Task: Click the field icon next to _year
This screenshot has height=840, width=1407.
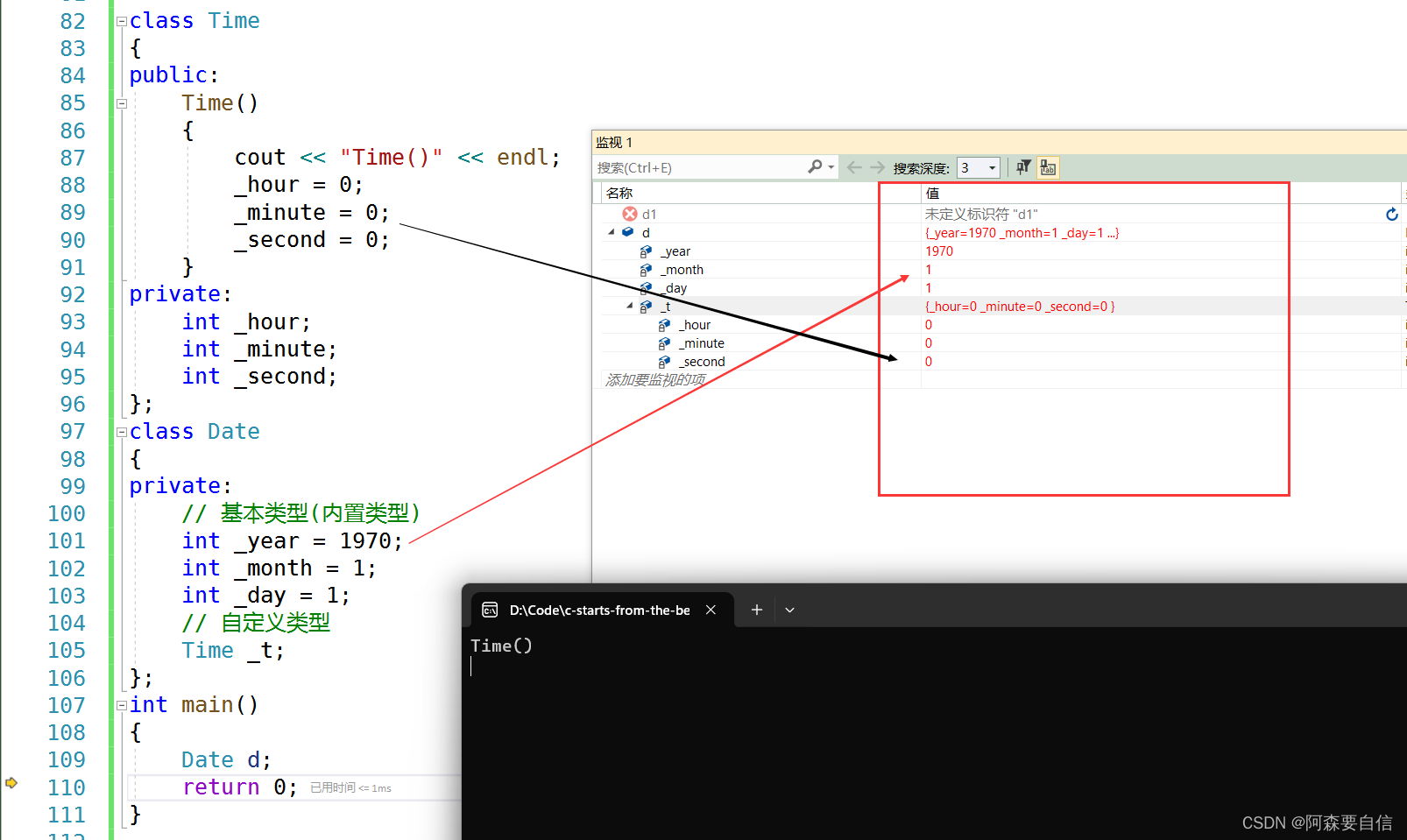Action: [x=646, y=251]
